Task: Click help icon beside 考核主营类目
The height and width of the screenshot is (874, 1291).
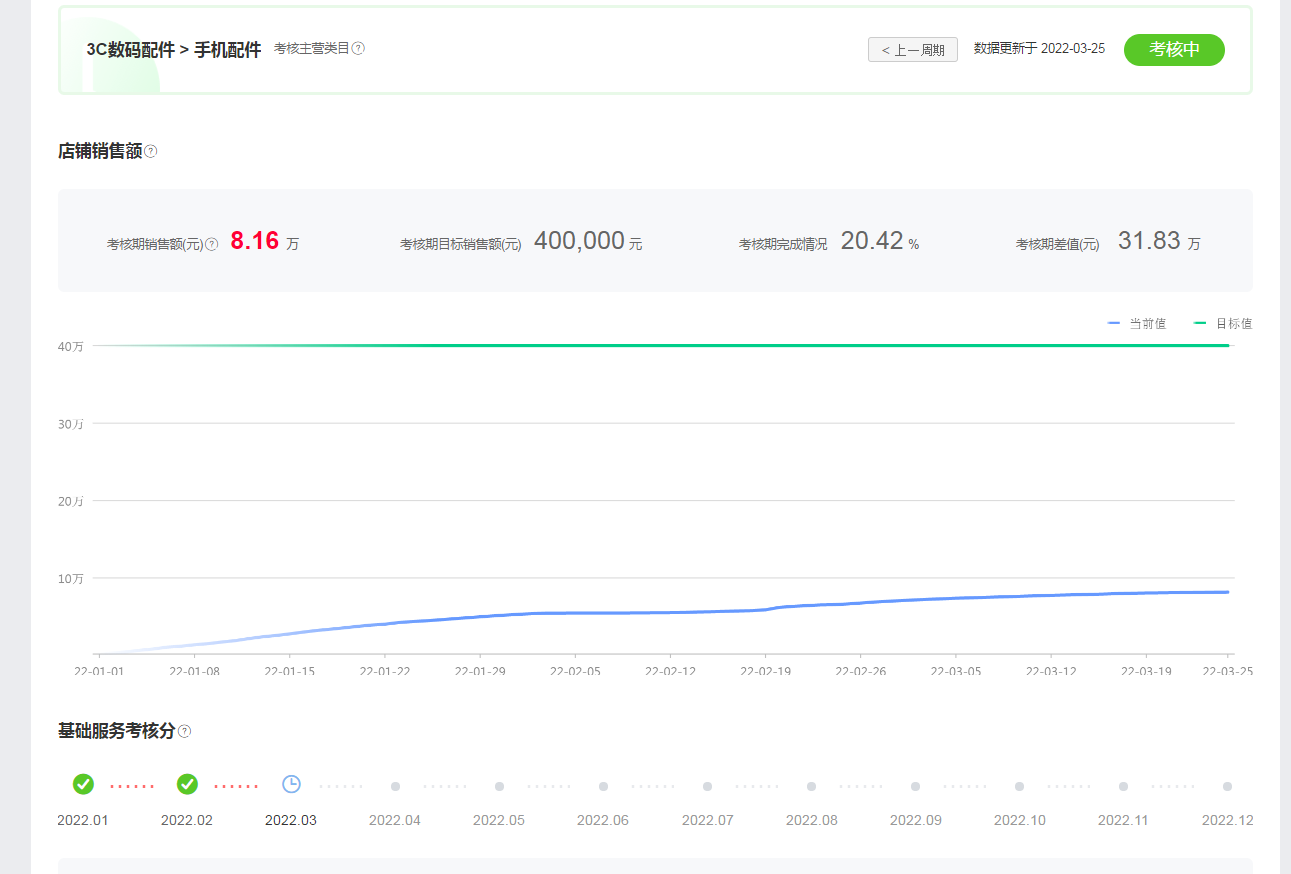Action: 358,48
